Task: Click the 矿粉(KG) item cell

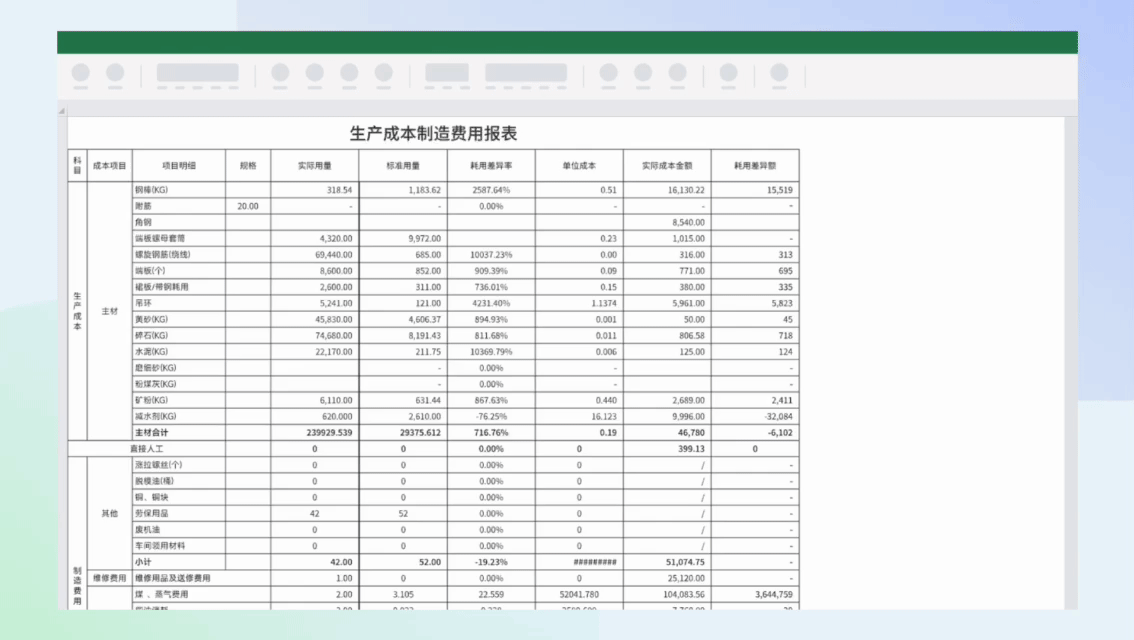Action: (x=179, y=400)
